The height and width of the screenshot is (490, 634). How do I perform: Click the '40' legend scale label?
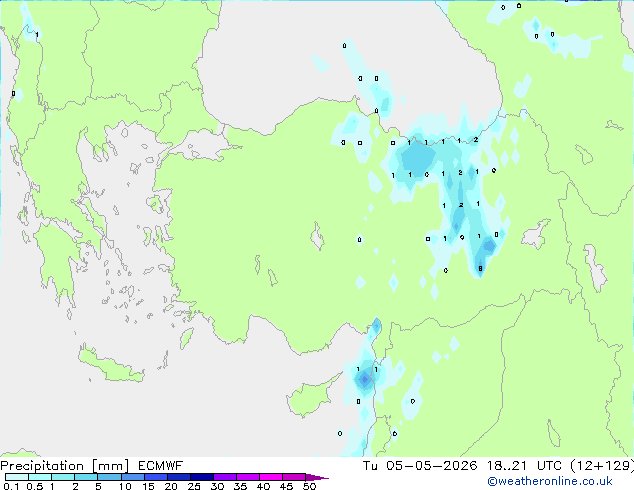[x=263, y=486]
